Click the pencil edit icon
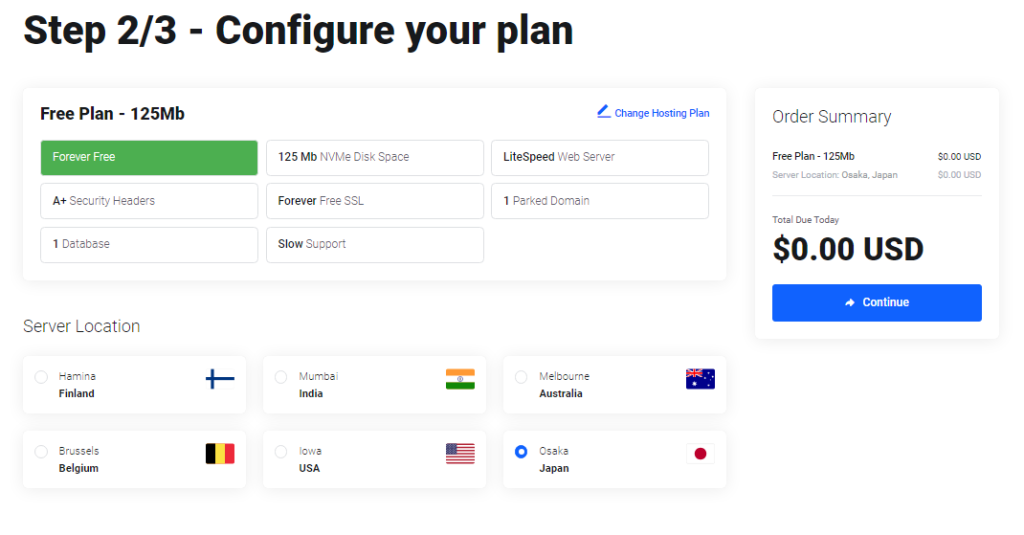The height and width of the screenshot is (535, 1024). click(x=603, y=111)
